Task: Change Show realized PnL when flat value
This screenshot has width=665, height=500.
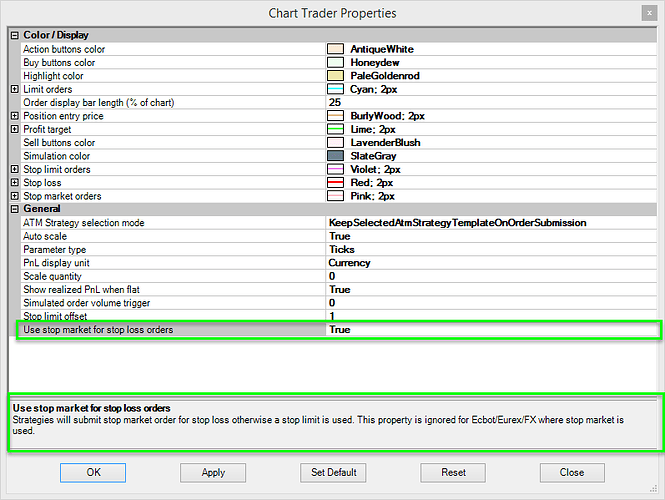Action: click(490, 290)
